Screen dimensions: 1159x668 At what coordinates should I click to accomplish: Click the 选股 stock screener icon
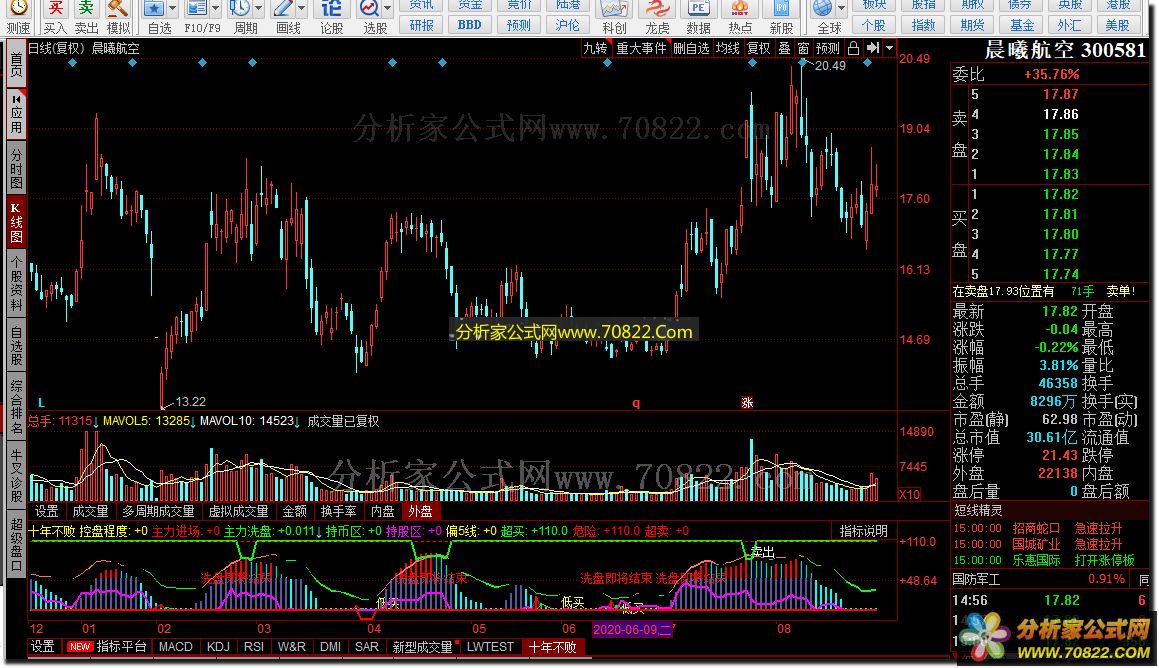coord(369,9)
